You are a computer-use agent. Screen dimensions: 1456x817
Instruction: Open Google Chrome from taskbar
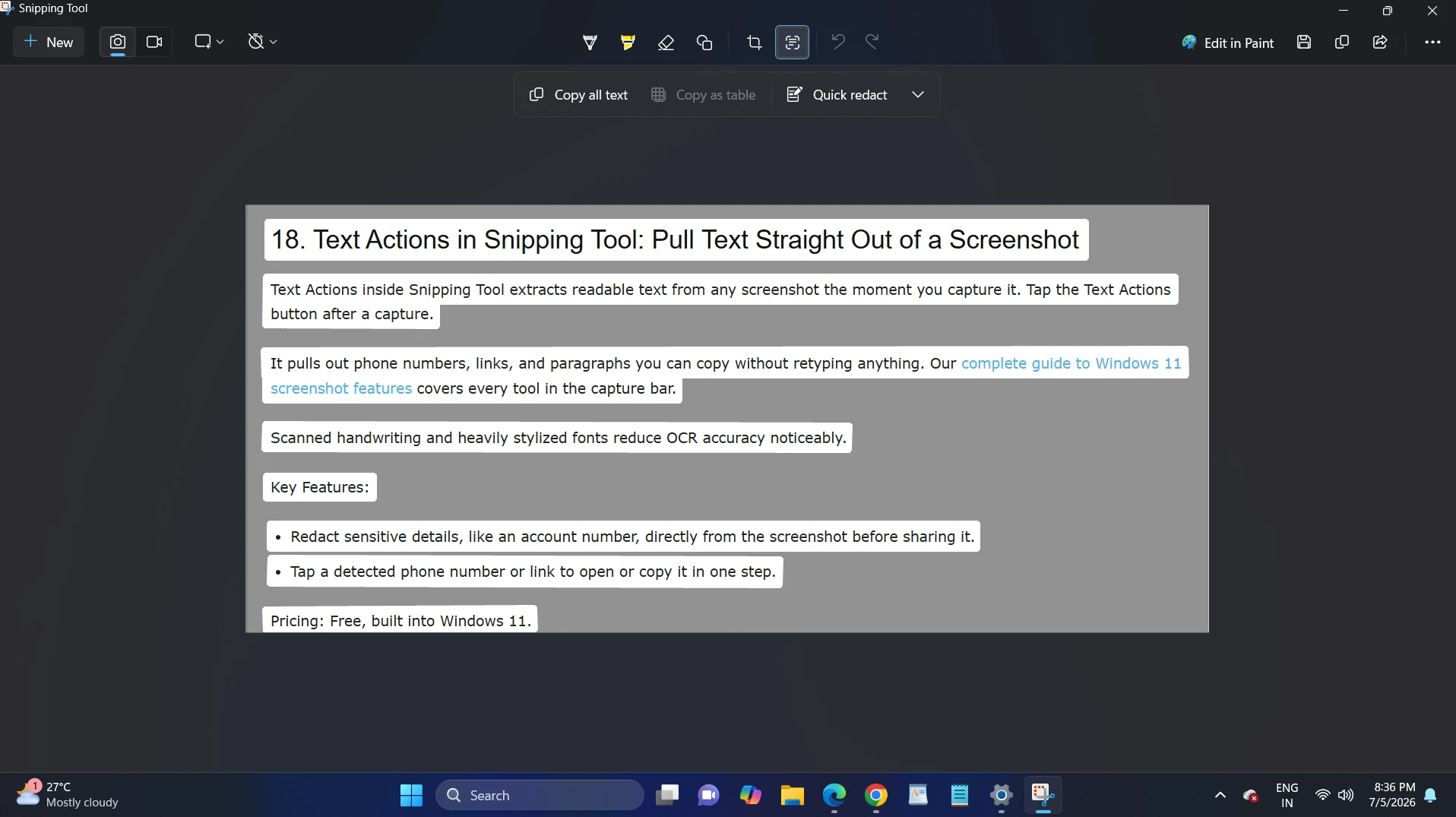tap(875, 795)
